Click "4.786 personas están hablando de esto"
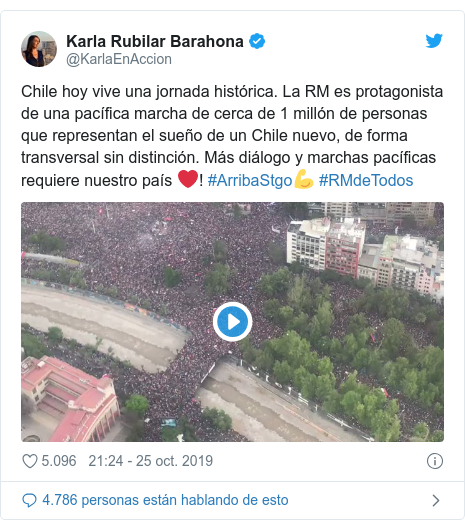The width and height of the screenshot is (465, 530). tap(165, 500)
